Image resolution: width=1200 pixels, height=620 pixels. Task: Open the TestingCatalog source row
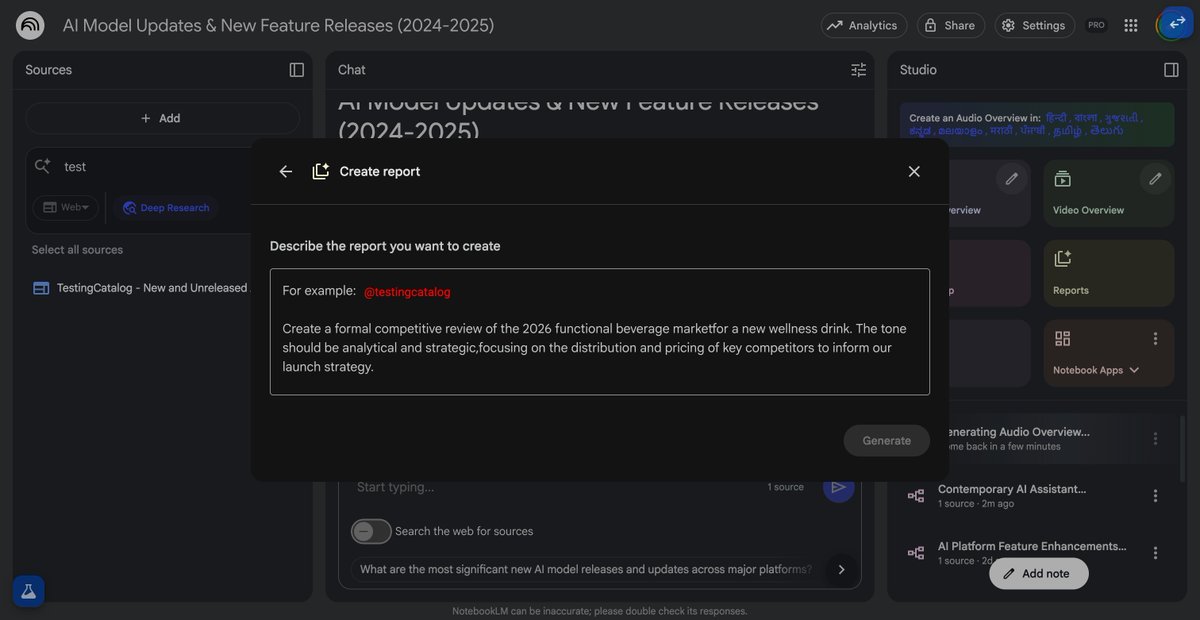coord(140,288)
